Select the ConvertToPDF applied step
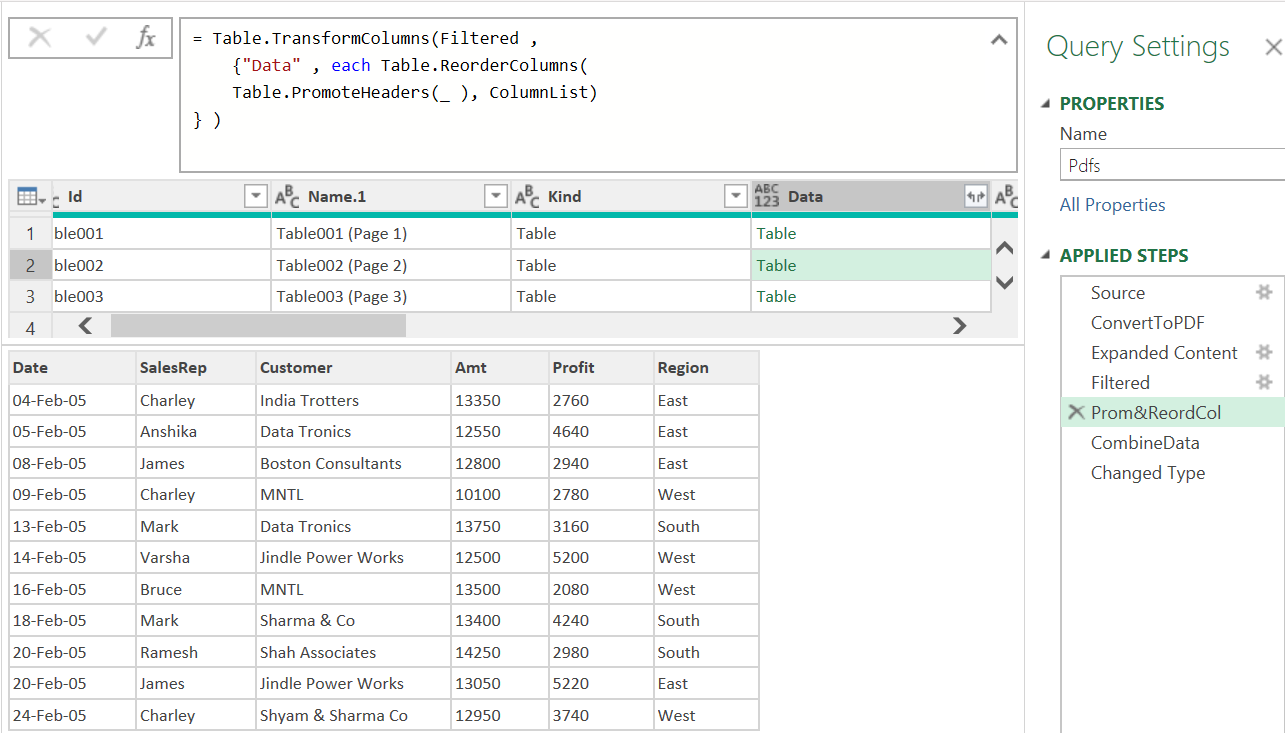The height and width of the screenshot is (733, 1285). tap(1147, 323)
